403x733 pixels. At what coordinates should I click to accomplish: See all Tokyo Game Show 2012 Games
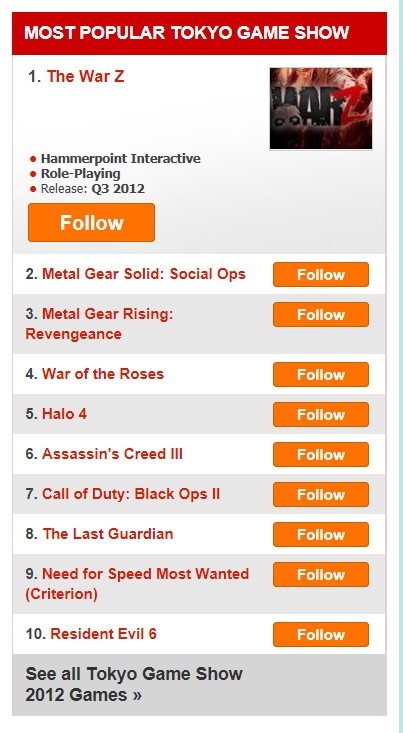134,684
